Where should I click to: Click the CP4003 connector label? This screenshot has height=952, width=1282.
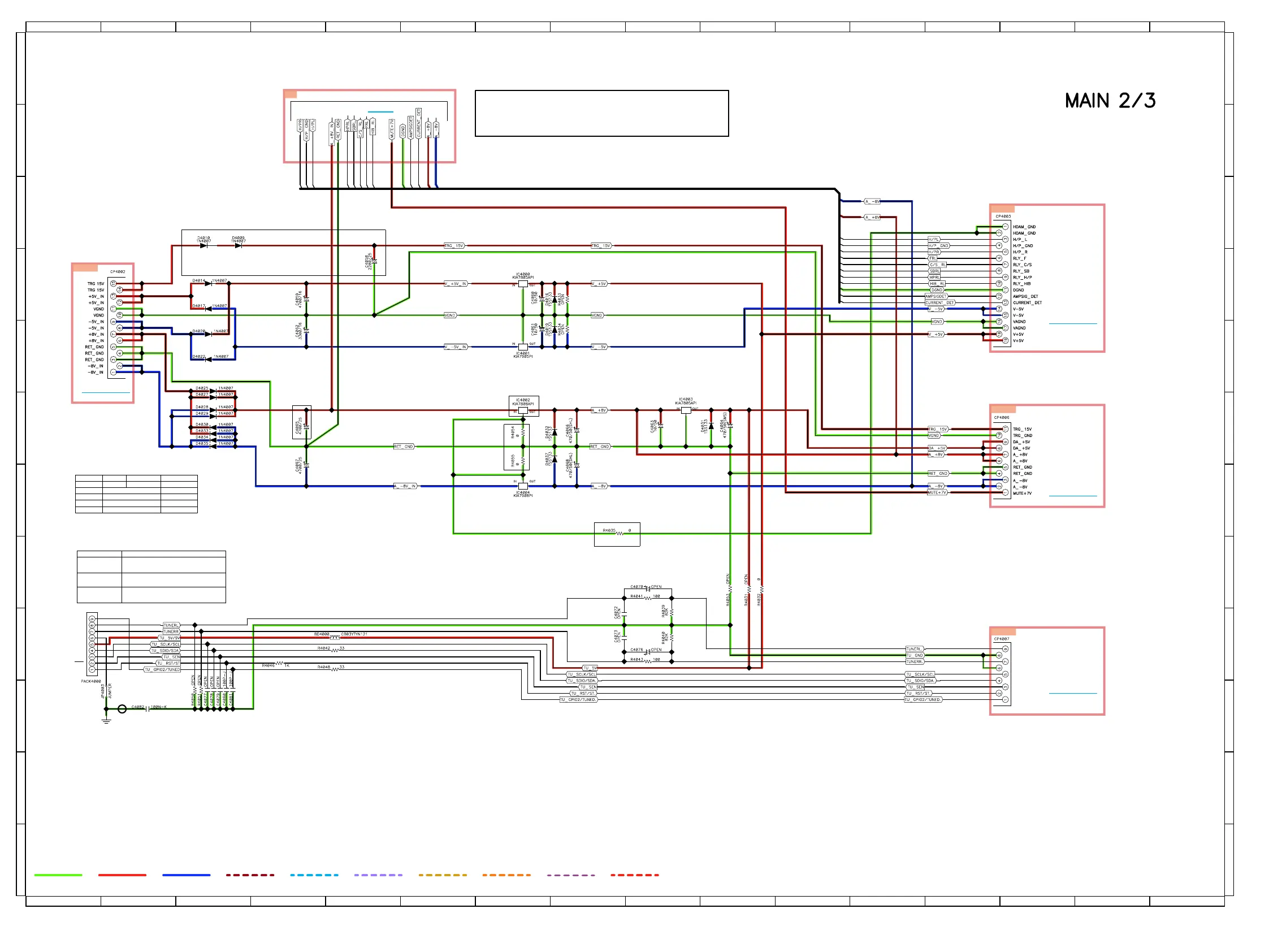(1003, 216)
